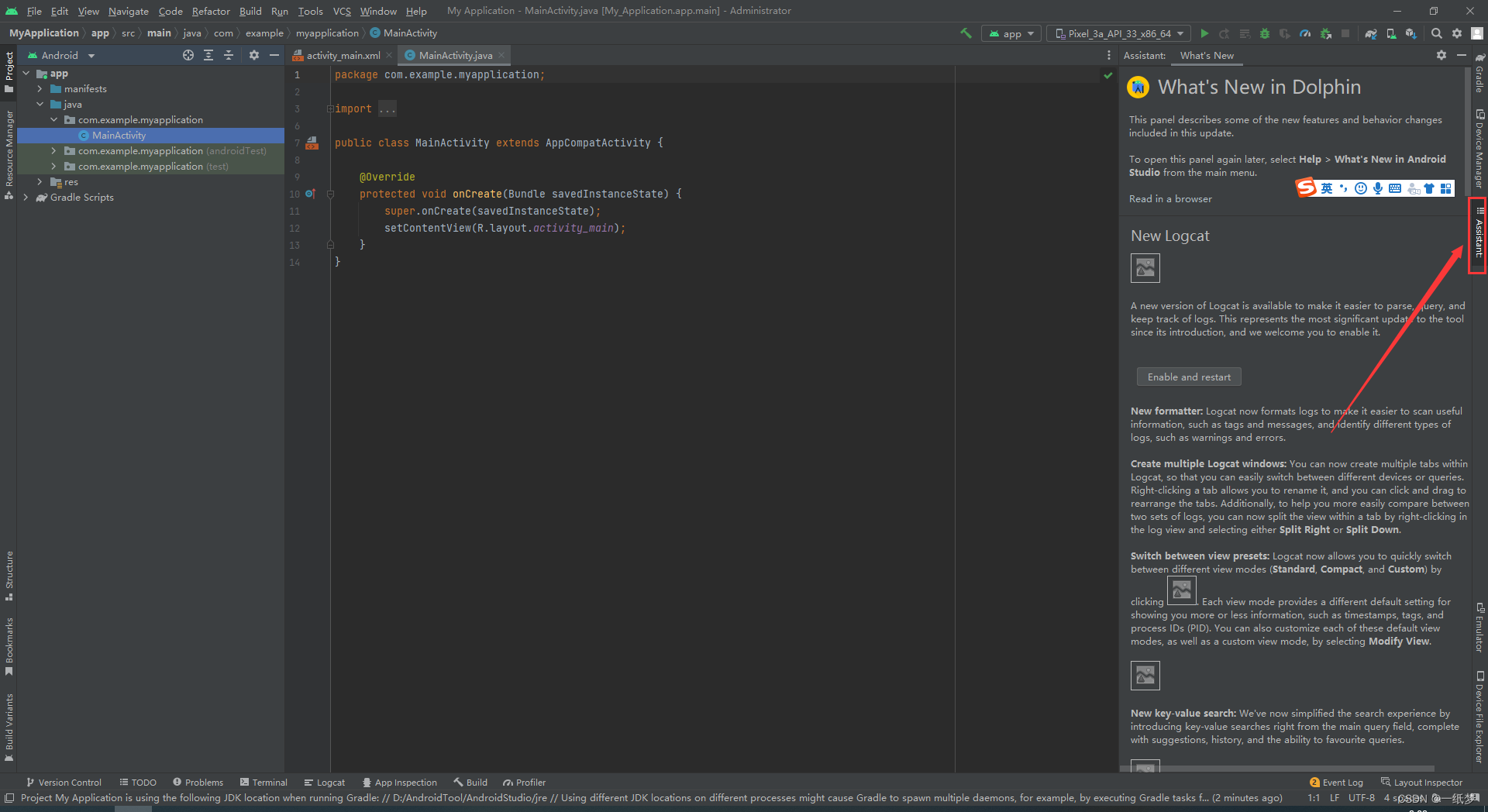Toggle the Project tool window tab
The width and height of the screenshot is (1488, 812).
pos(9,71)
